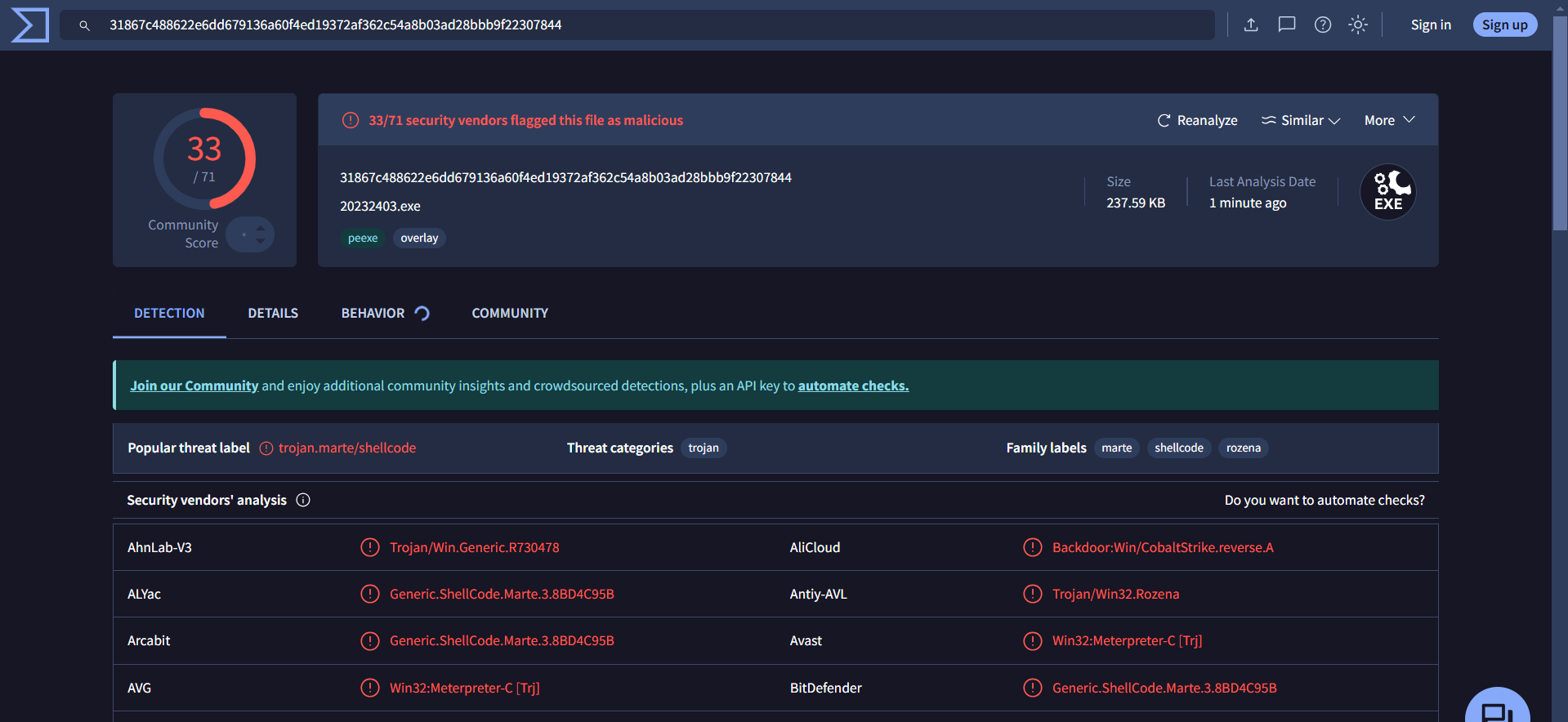Click ALYac's Generic.ShellCode.Marte result
Viewport: 1568px width, 722px height.
[502, 594]
